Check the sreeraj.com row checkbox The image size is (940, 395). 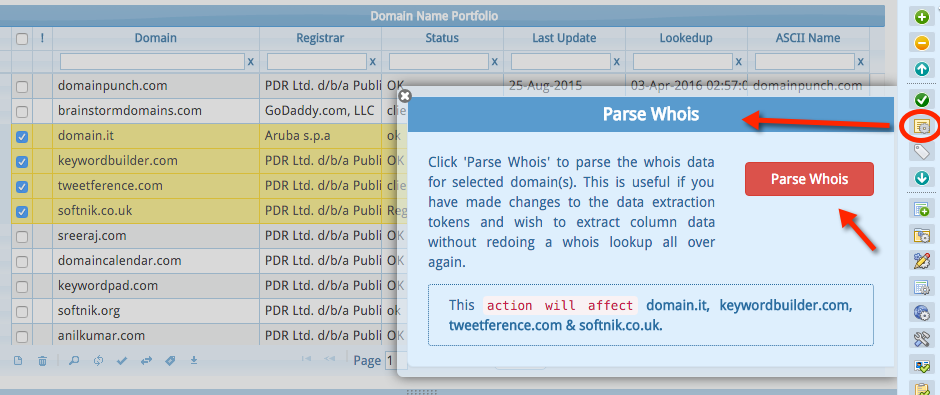tap(22, 237)
